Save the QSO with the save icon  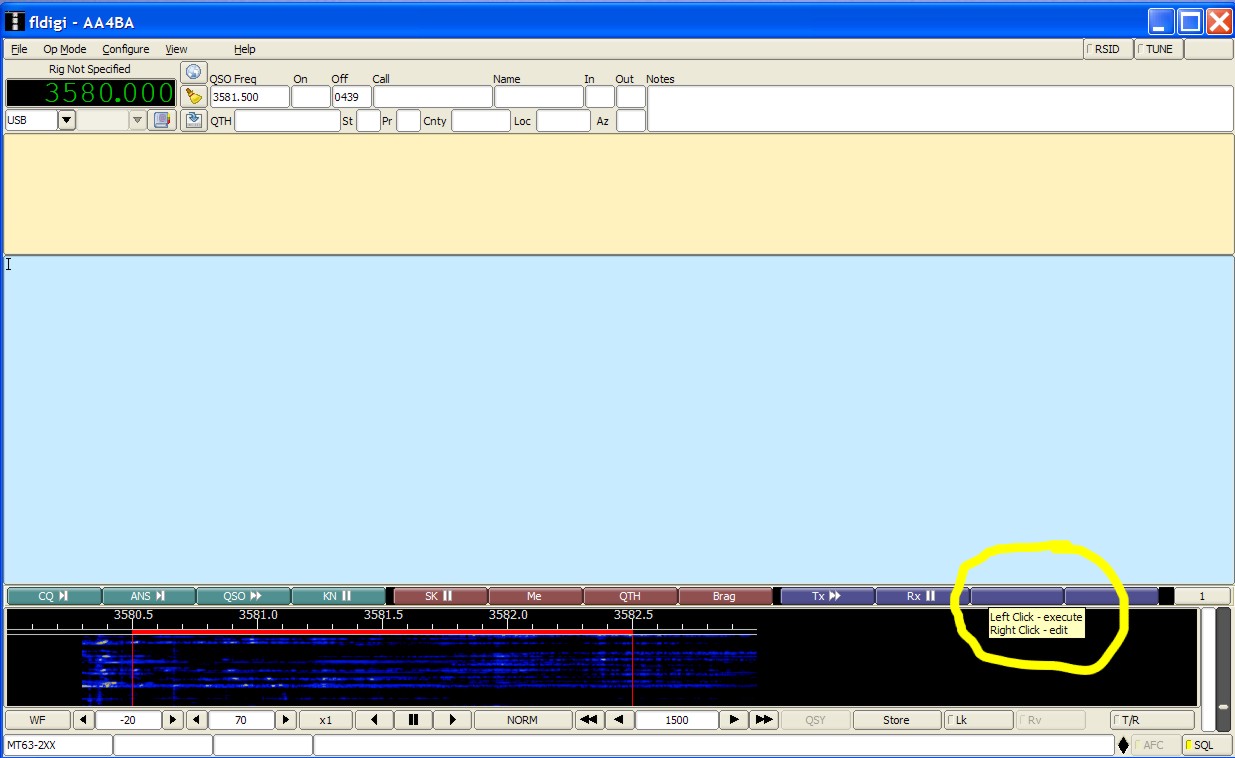tap(193, 120)
